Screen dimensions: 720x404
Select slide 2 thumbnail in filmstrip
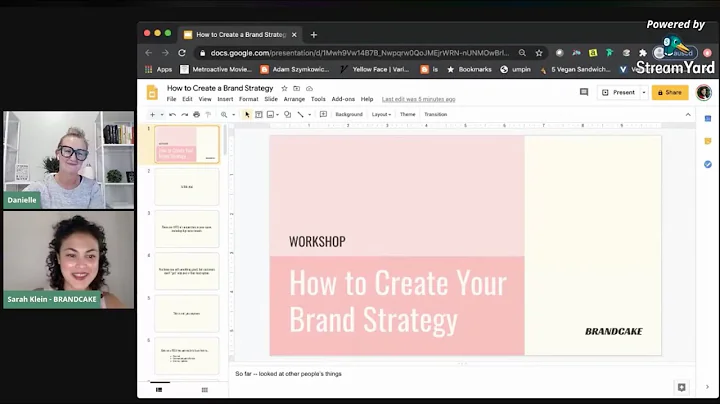pyautogui.click(x=187, y=187)
